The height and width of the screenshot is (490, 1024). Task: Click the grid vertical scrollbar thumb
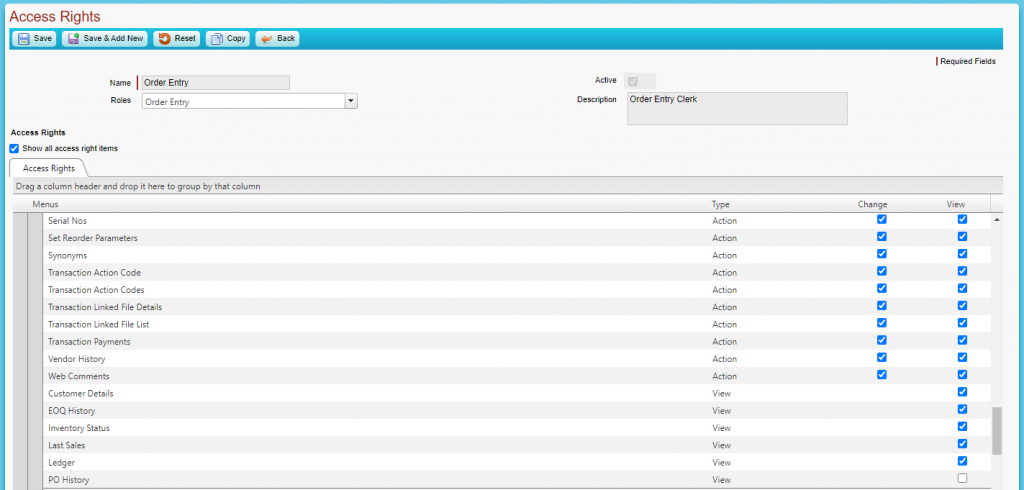997,431
